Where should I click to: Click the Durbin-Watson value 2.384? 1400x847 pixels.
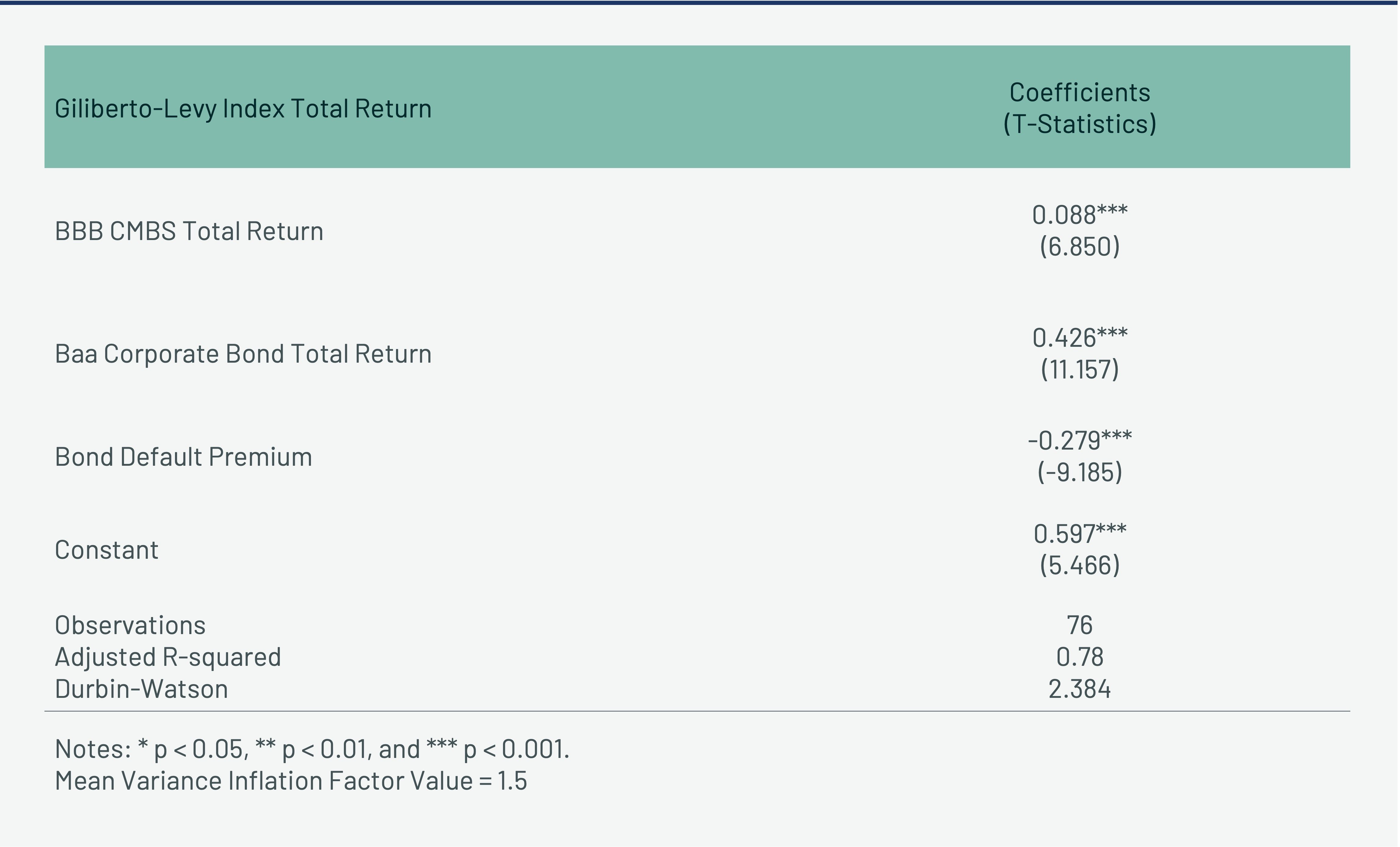point(1079,689)
